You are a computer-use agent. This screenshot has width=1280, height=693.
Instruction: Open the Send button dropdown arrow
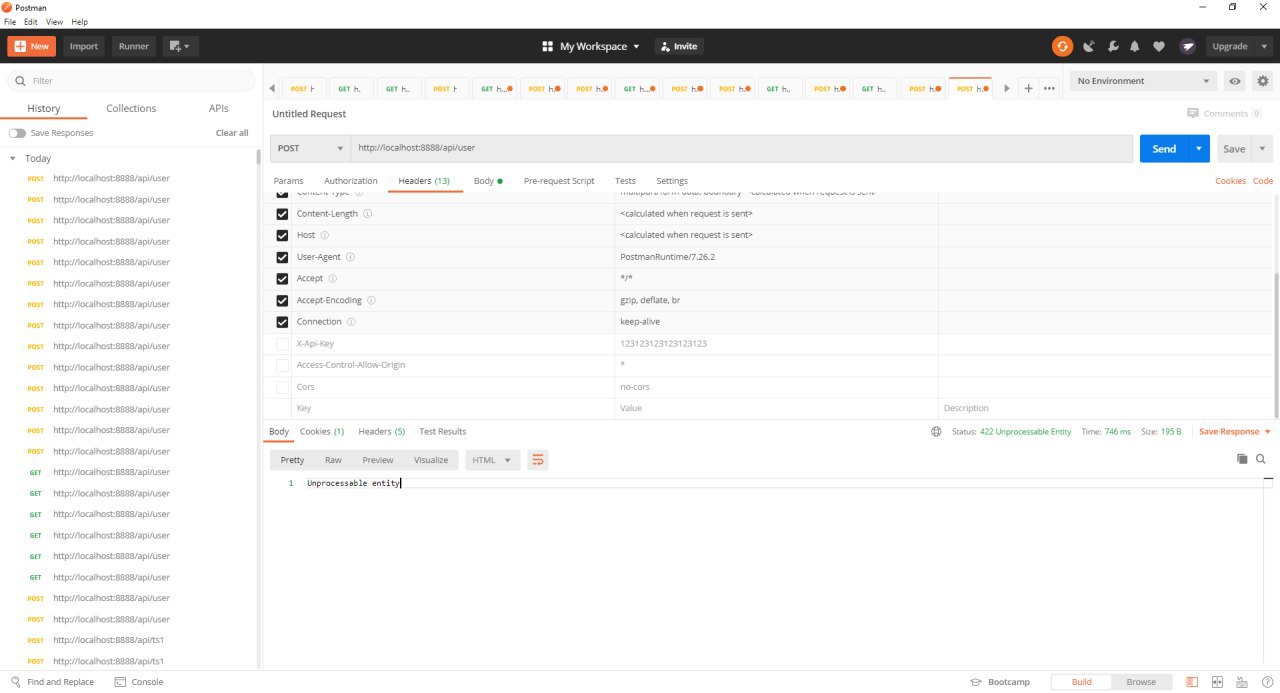[1199, 148]
